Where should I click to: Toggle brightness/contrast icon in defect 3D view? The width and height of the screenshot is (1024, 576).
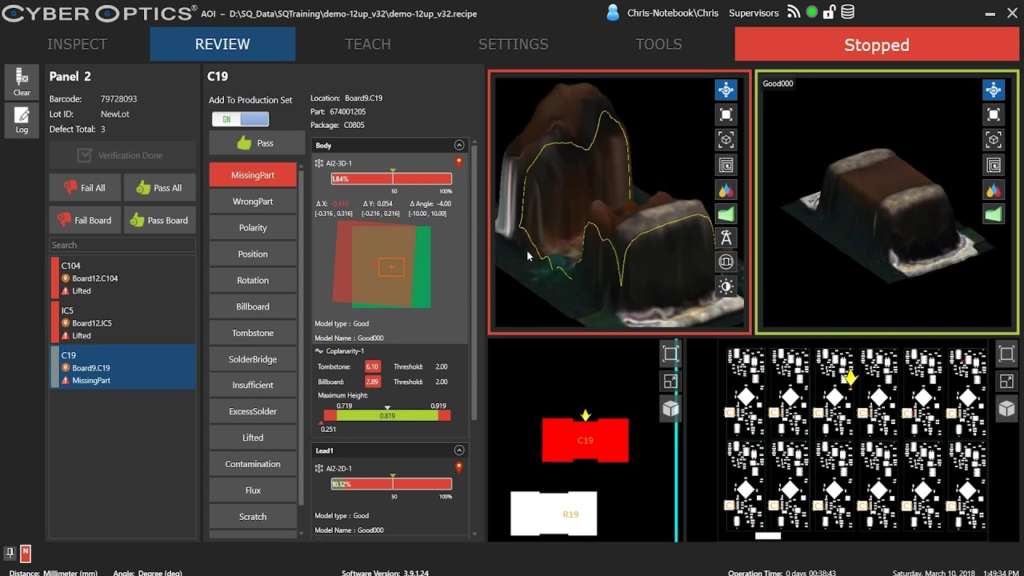[726, 286]
